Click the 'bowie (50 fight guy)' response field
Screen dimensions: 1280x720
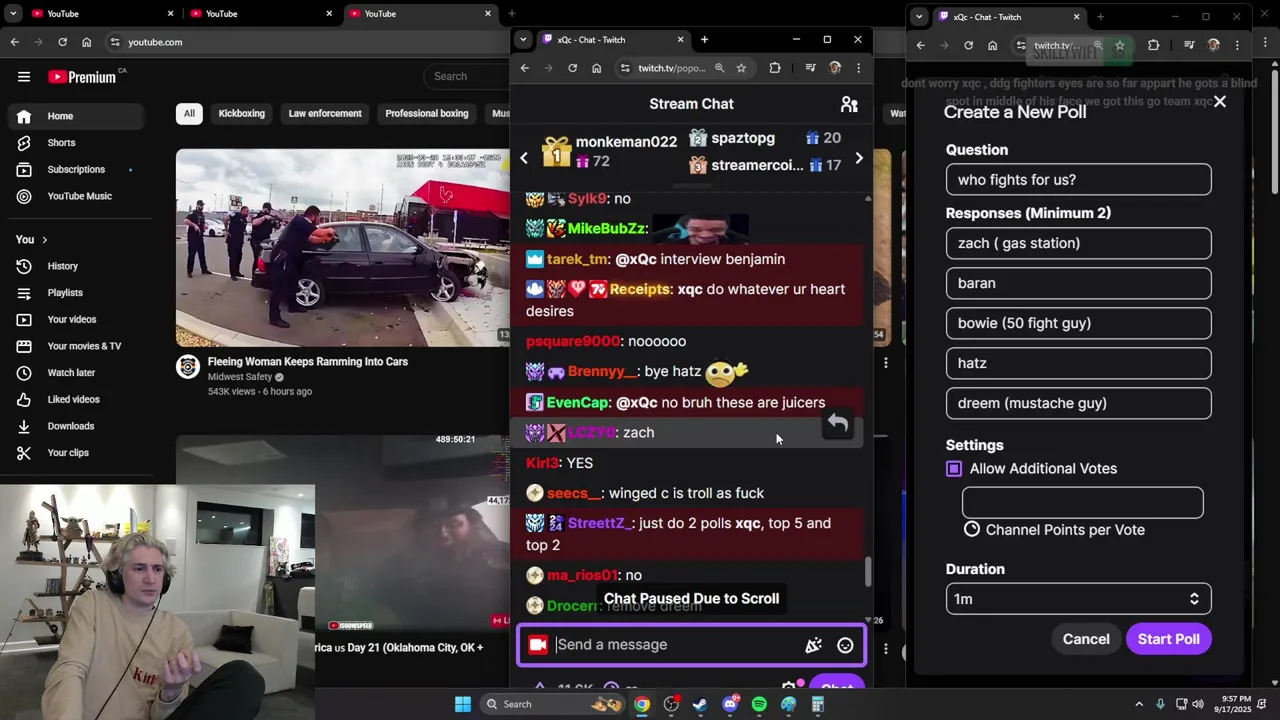pyautogui.click(x=1078, y=323)
